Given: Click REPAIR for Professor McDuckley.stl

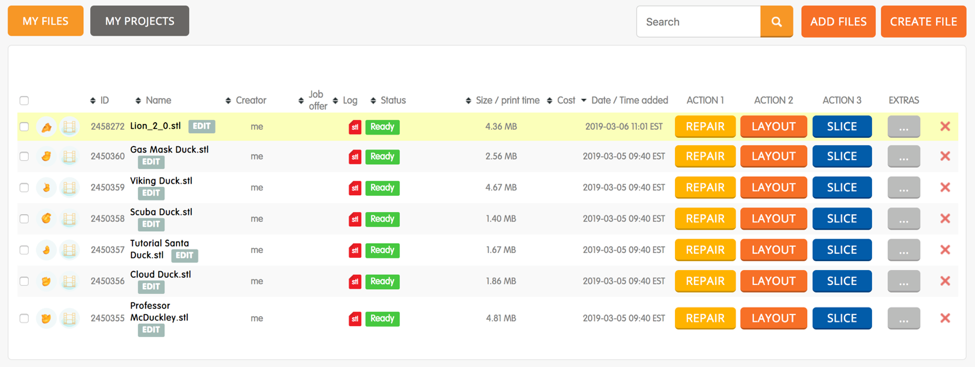Looking at the screenshot, I should coord(705,318).
